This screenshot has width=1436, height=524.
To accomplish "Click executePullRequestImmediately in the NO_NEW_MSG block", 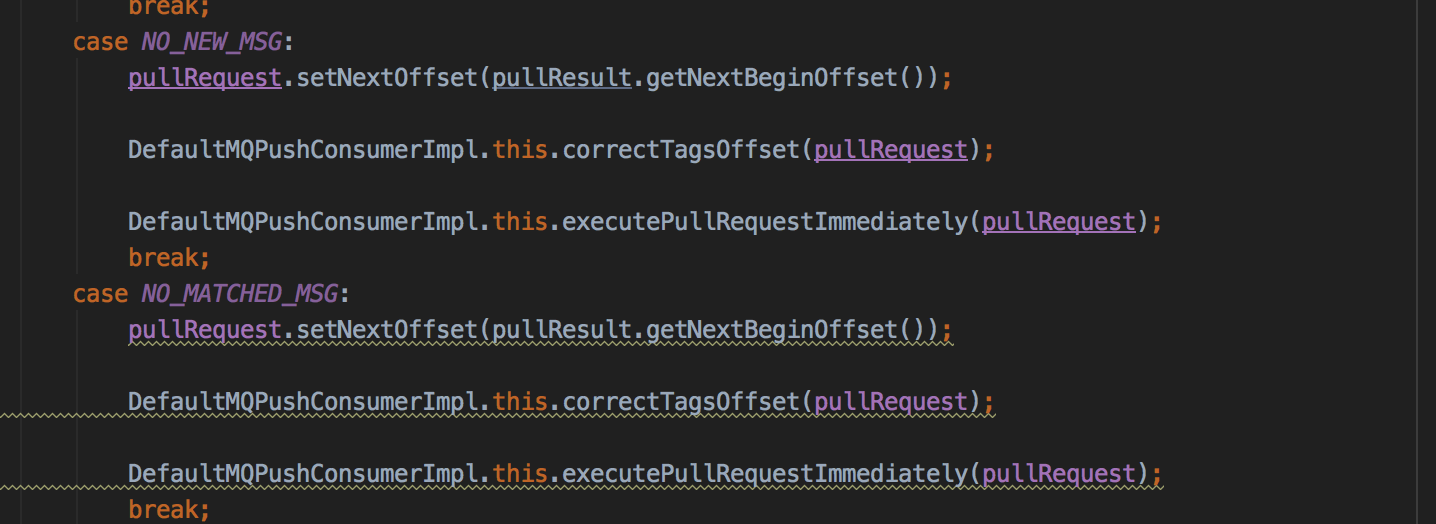I will (x=765, y=222).
